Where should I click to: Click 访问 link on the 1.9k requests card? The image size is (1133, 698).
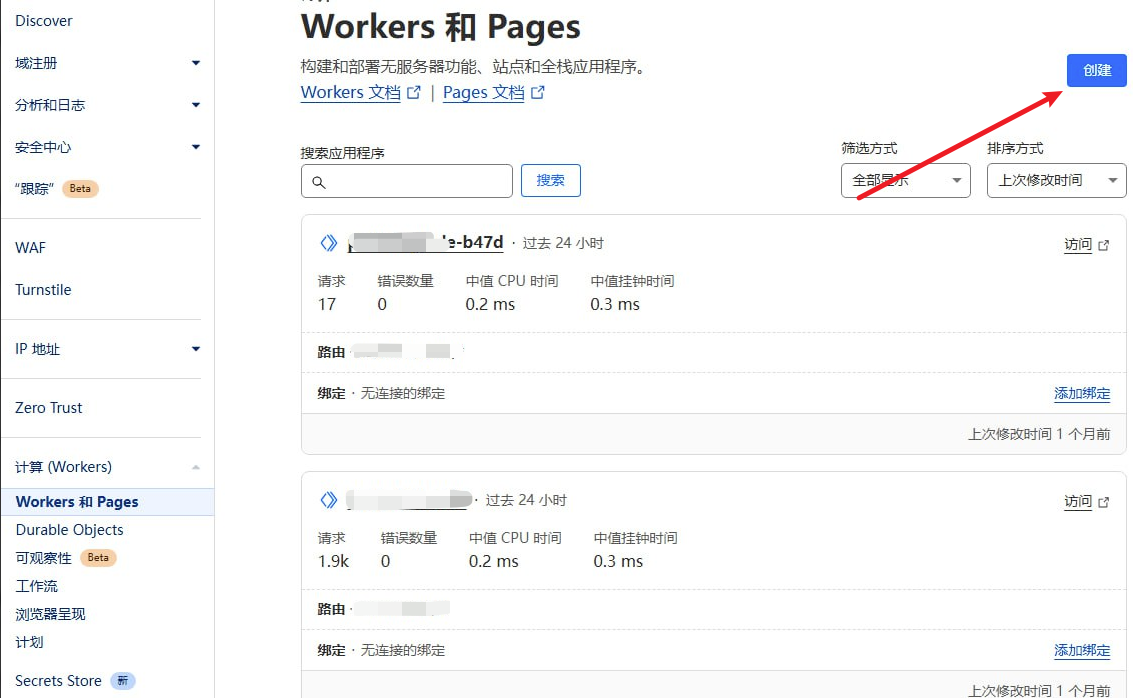tap(1077, 501)
